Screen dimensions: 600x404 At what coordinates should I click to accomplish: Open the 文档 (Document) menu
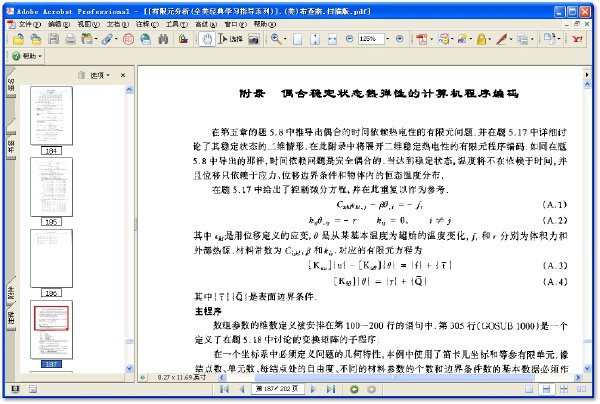(x=117, y=24)
